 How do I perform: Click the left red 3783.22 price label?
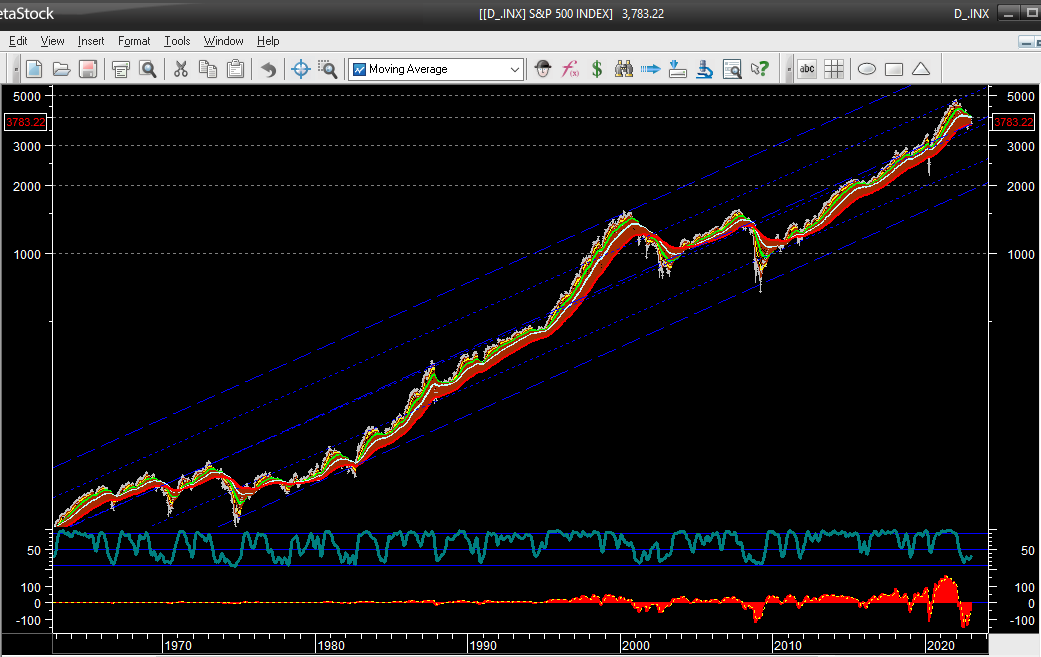point(23,122)
